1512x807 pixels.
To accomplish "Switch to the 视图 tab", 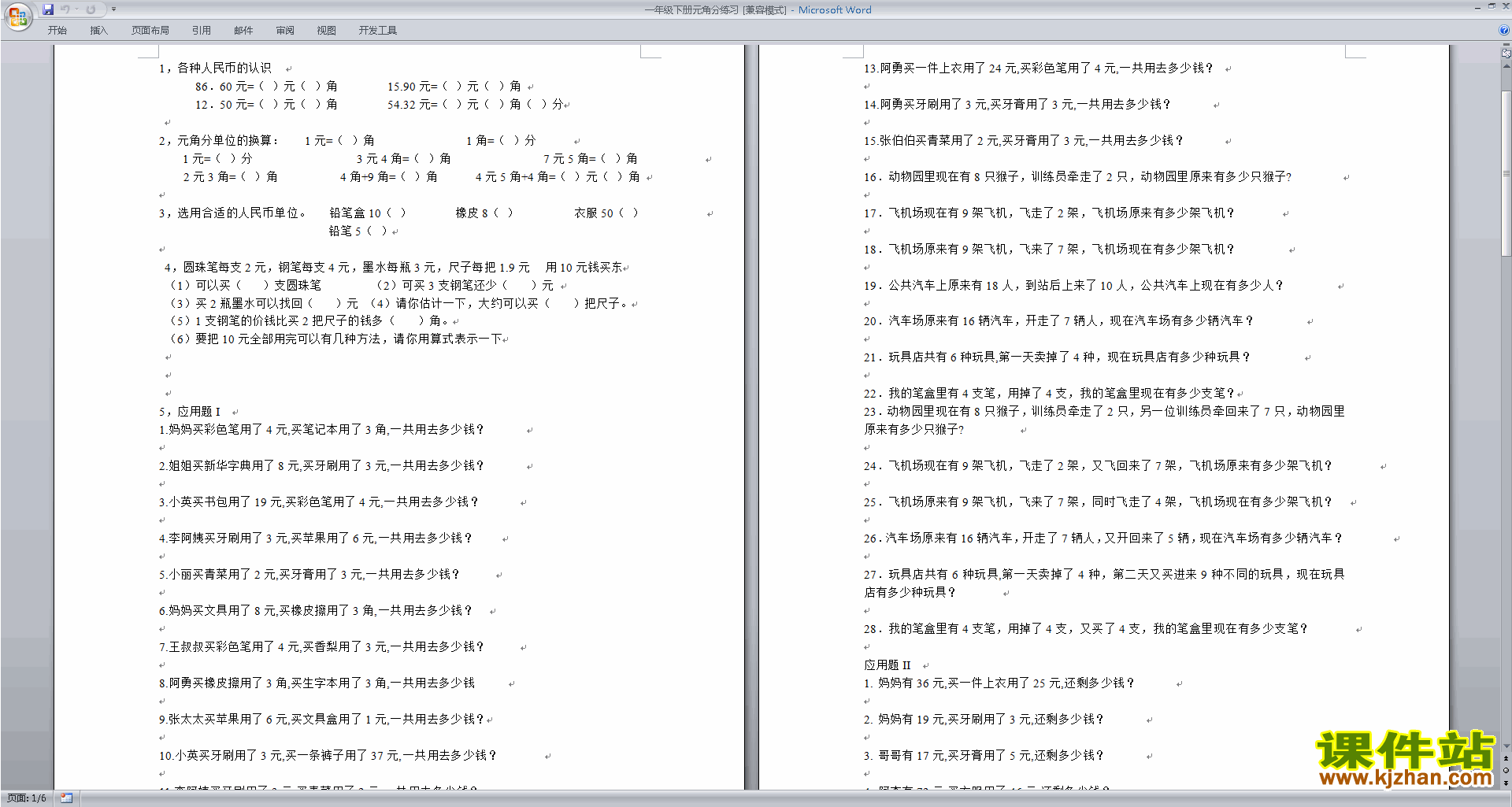I will coord(326,31).
